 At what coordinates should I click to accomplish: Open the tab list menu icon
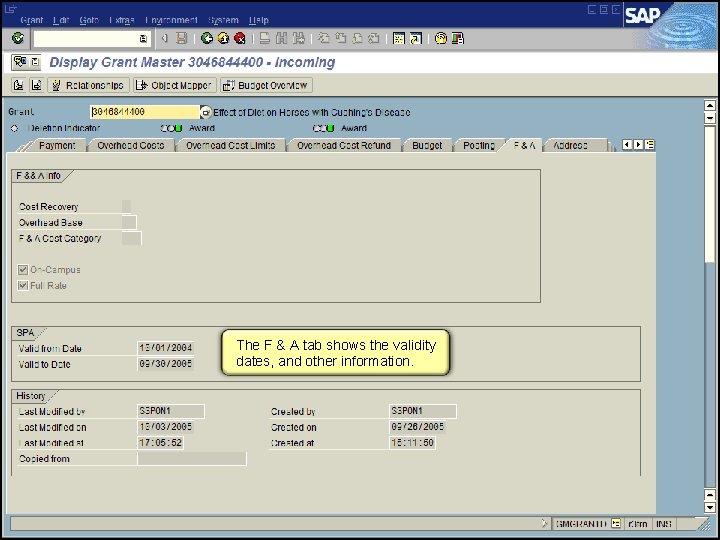(649, 145)
